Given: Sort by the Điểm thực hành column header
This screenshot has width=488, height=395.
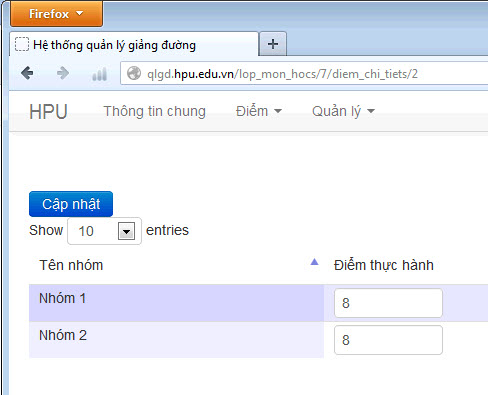Looking at the screenshot, I should [384, 265].
